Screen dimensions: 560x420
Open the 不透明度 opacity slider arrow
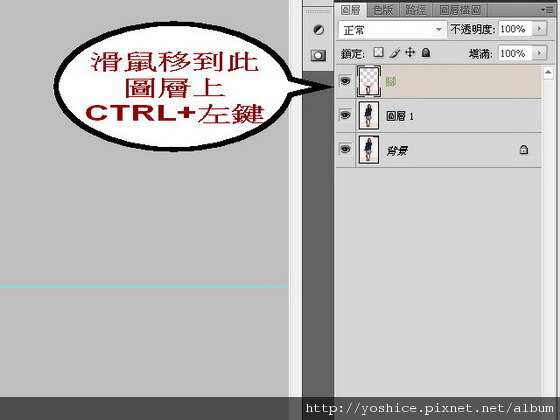539,29
